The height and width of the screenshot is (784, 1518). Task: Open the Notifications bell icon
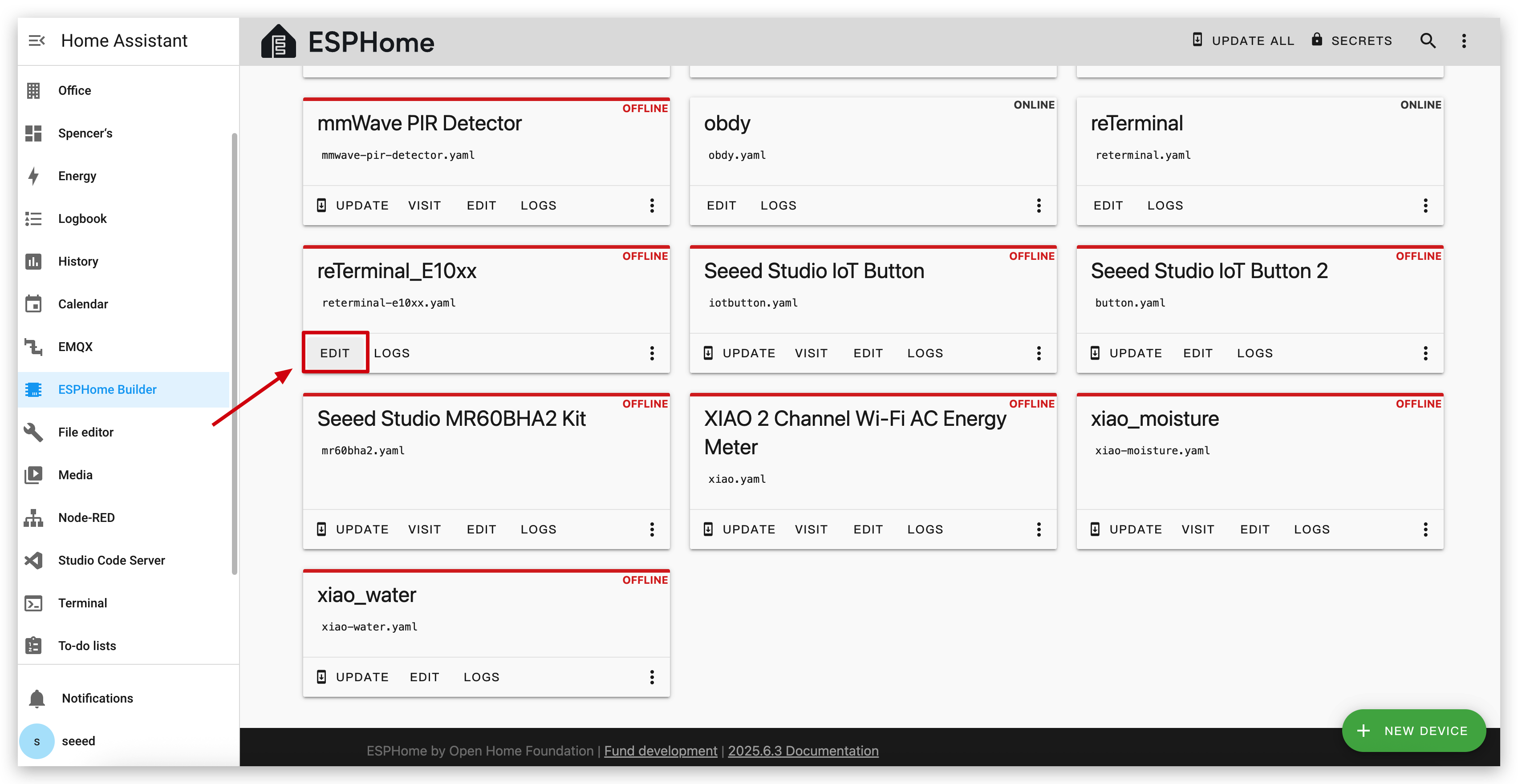pos(37,698)
